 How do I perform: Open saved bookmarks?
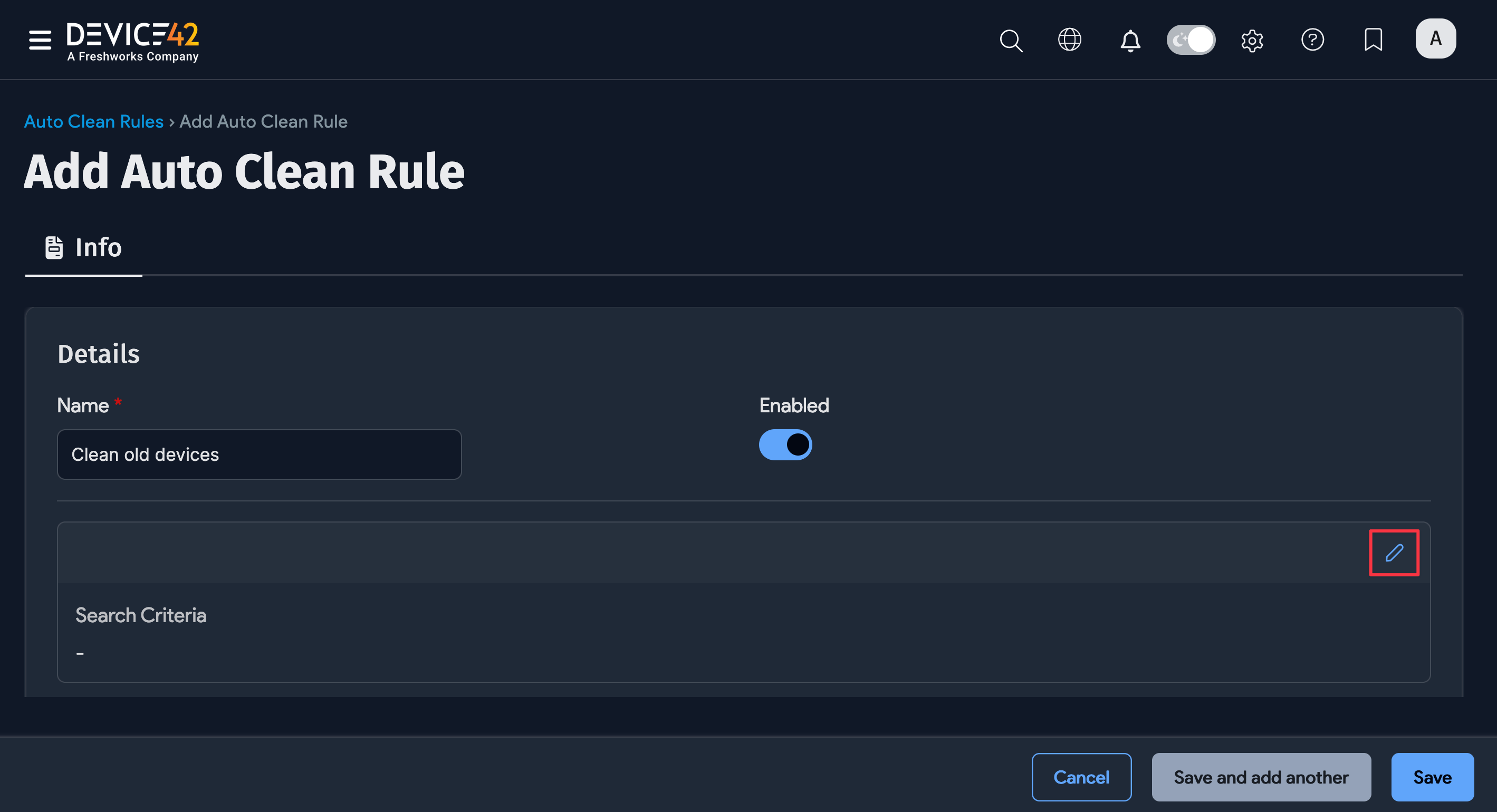click(1373, 40)
